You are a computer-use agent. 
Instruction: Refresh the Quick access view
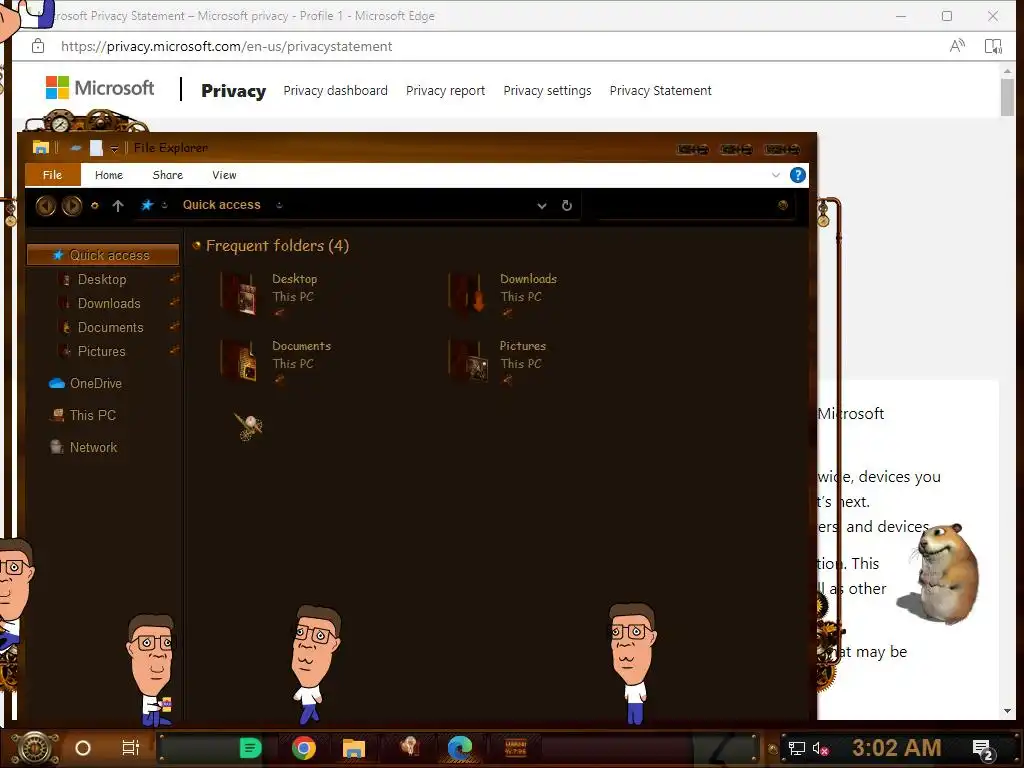tap(567, 206)
